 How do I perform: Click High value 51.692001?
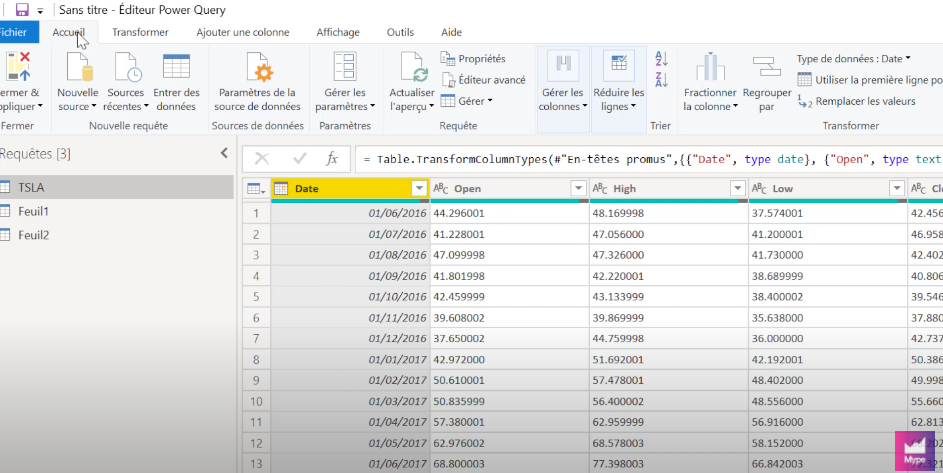(669, 359)
